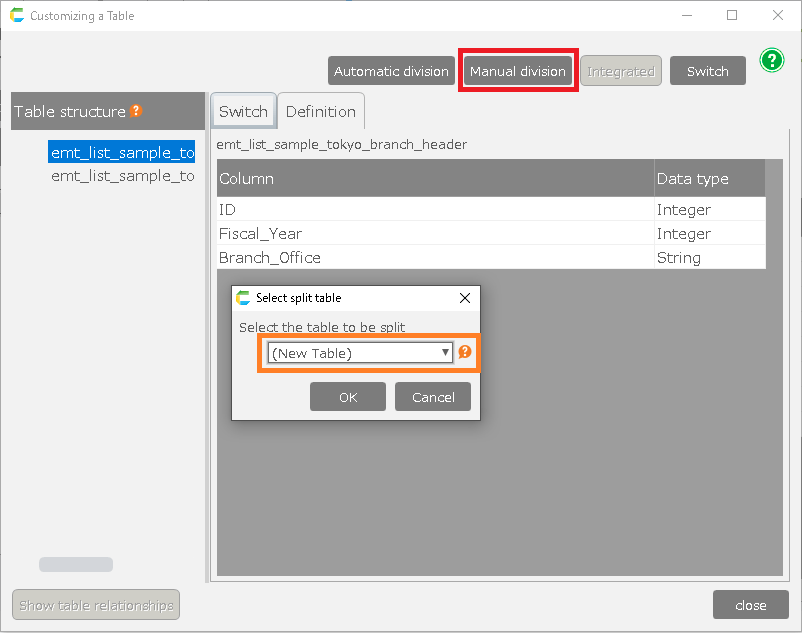Confirm with the OK button
Image resolution: width=802 pixels, height=633 pixels.
tap(347, 397)
